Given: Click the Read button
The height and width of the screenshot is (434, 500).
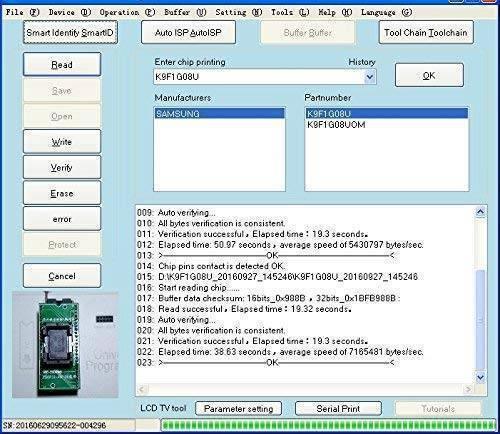Looking at the screenshot, I should tap(62, 64).
